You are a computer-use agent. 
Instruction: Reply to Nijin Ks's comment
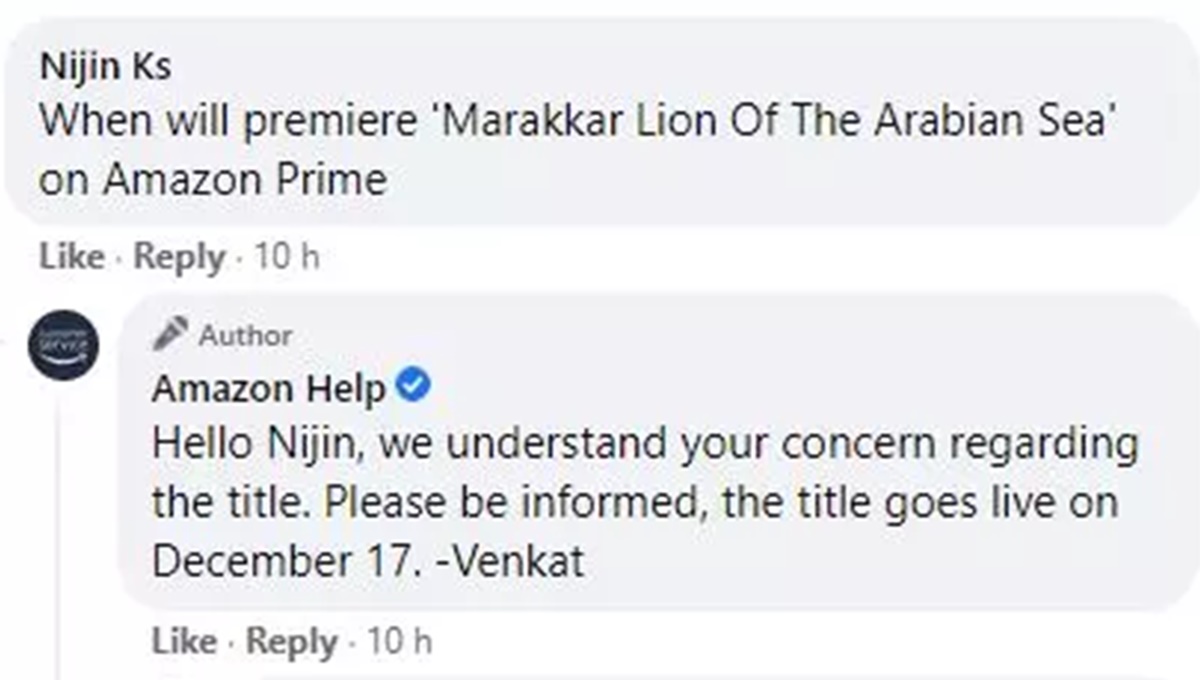click(x=179, y=257)
